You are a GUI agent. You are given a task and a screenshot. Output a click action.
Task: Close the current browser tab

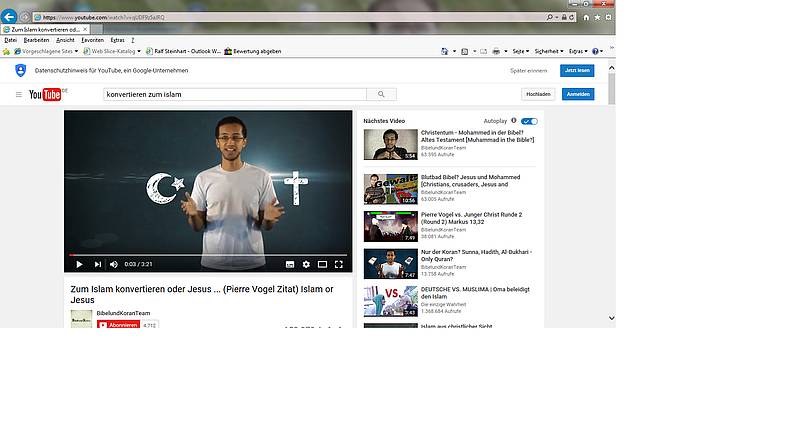85,30
